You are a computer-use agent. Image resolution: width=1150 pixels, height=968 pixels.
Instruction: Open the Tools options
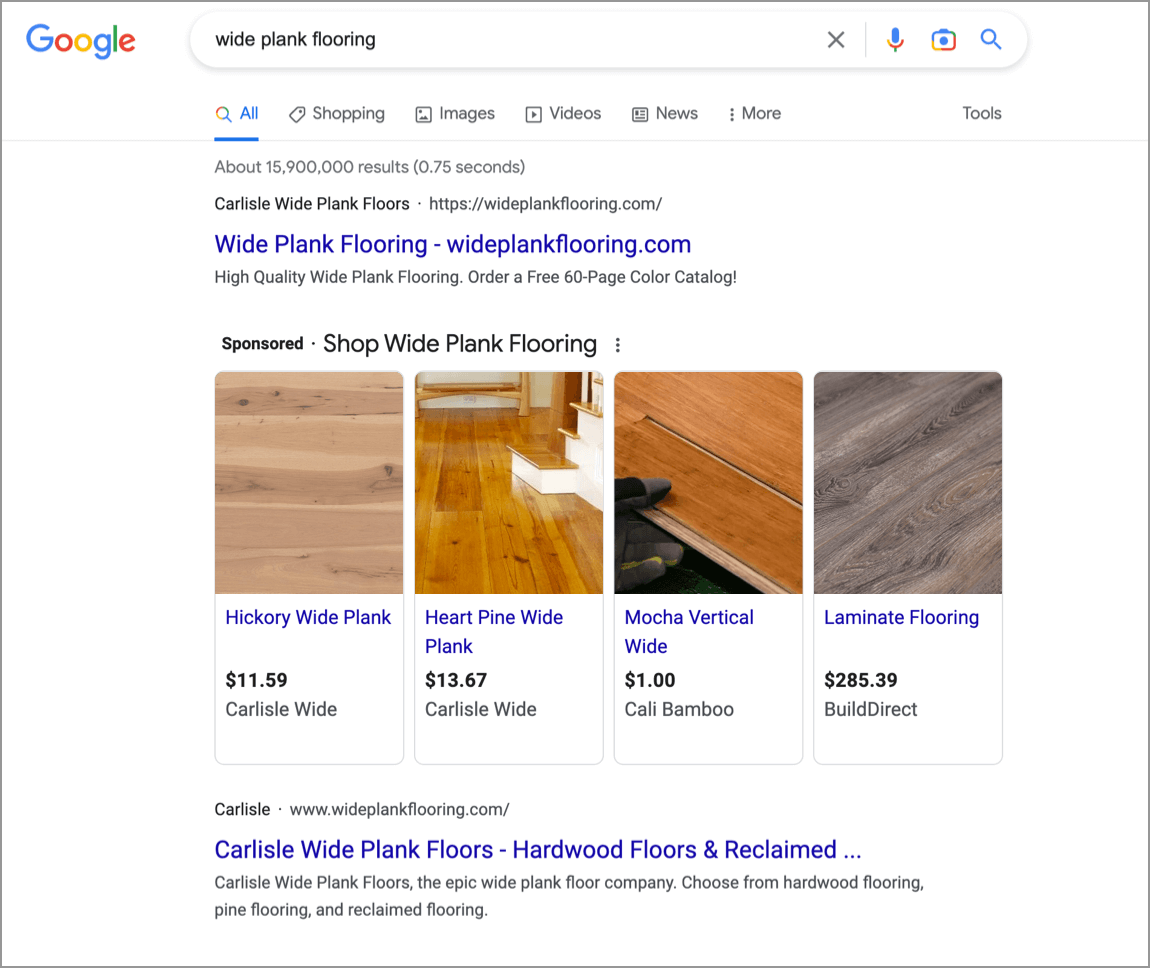[981, 114]
